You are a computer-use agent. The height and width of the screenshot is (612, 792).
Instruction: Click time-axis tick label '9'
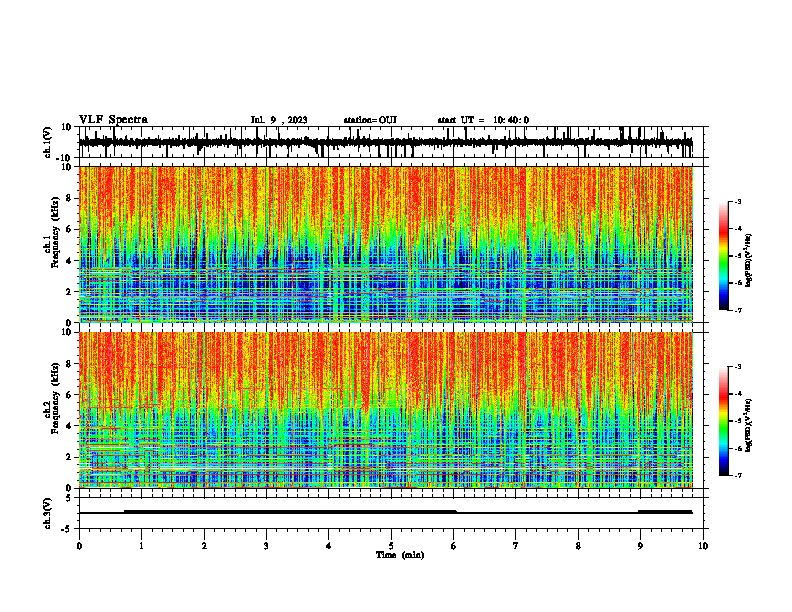click(x=640, y=546)
